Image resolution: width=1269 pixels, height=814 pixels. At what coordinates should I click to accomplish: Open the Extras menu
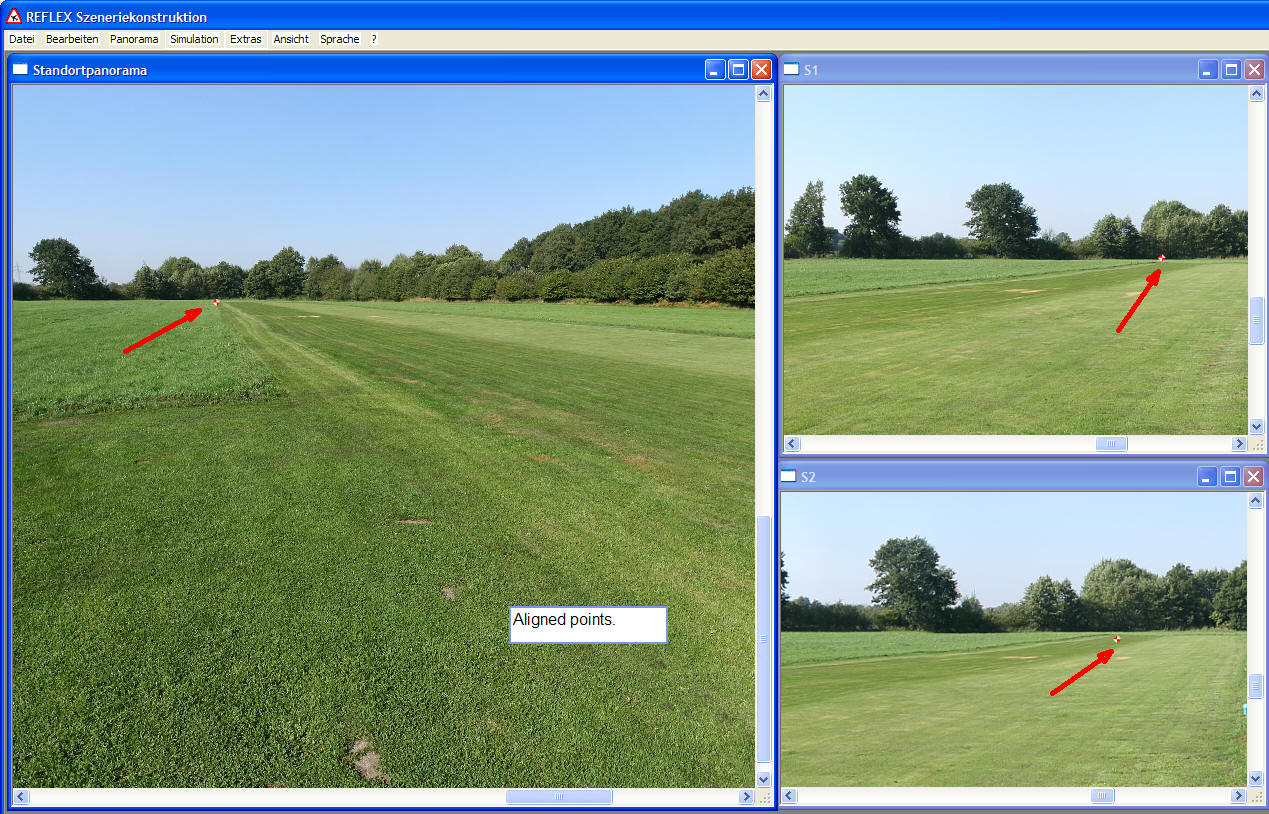pos(246,39)
